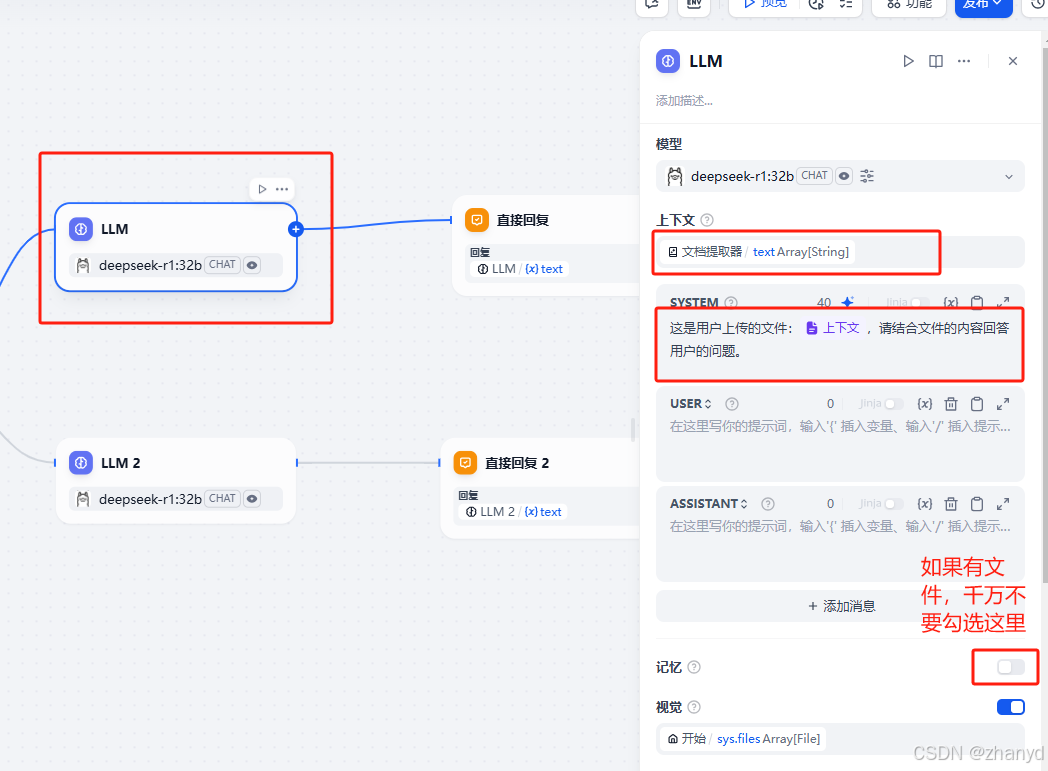Disable the 视觉 vision toggle

click(x=1010, y=707)
